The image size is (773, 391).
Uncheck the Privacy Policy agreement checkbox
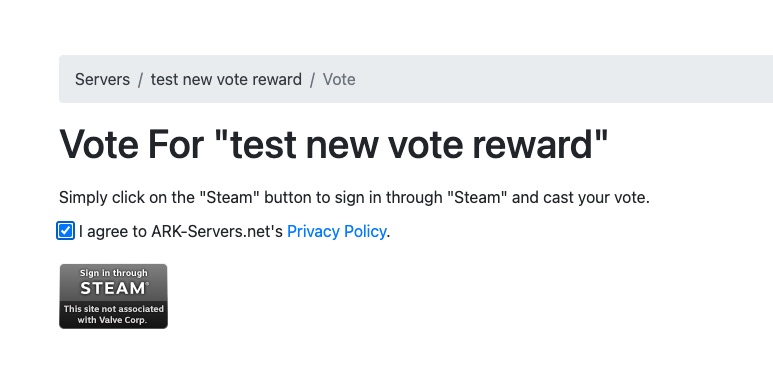[65, 231]
